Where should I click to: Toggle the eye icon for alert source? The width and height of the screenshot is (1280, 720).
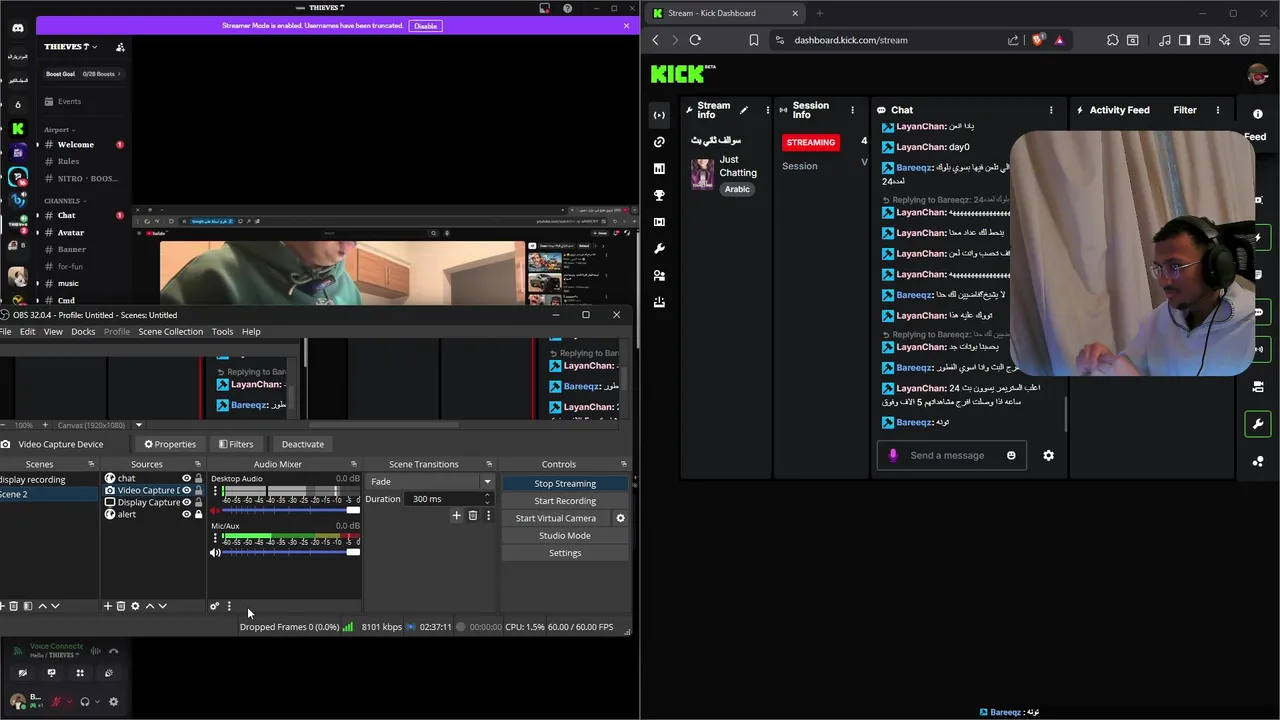pos(186,514)
